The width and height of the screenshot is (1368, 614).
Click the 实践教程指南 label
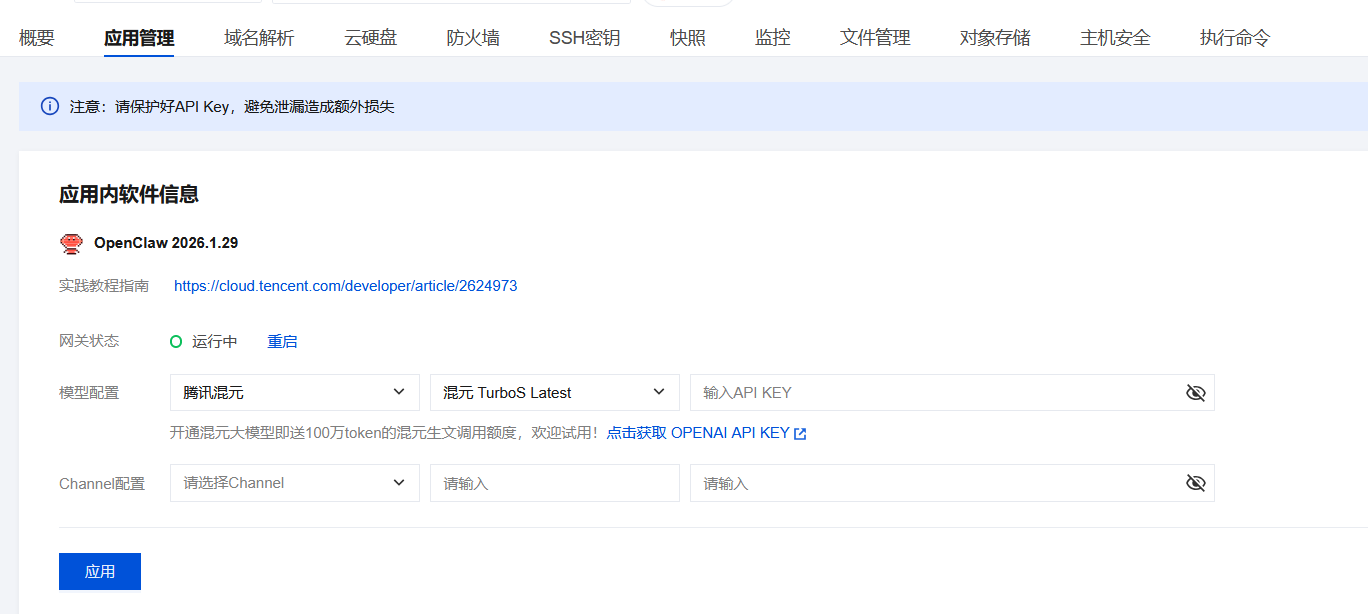(x=104, y=286)
